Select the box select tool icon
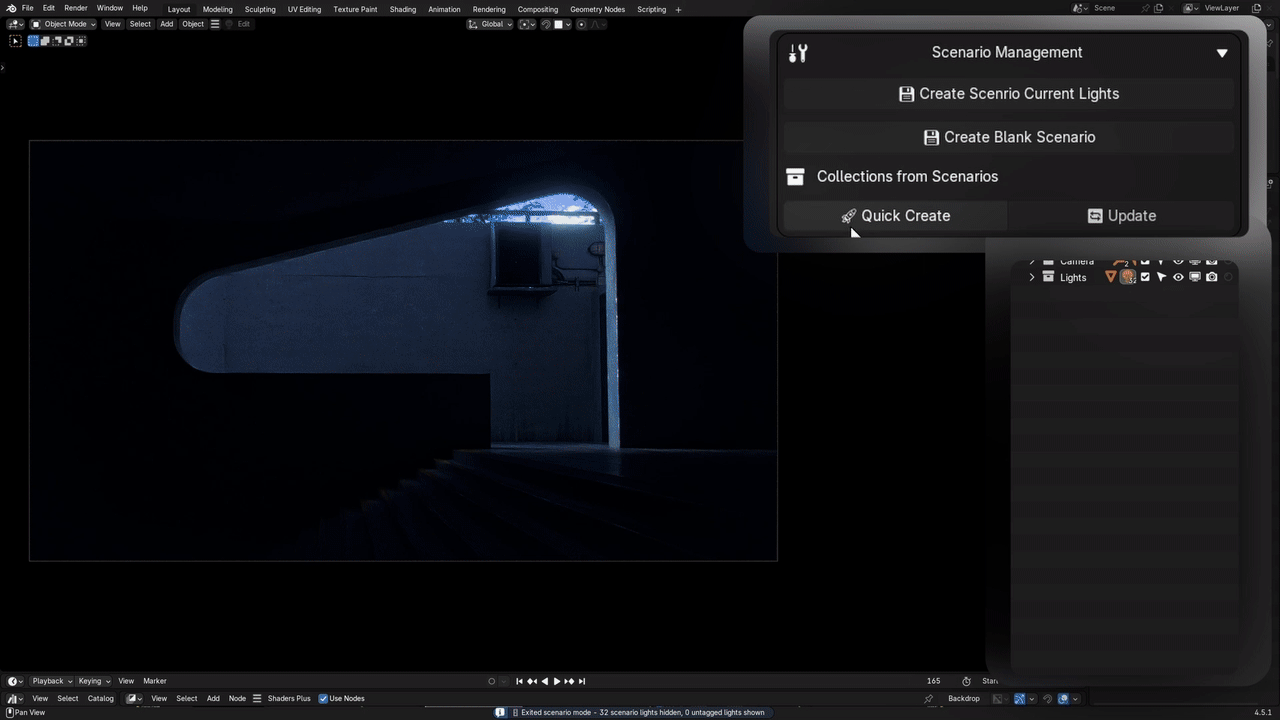This screenshot has height=720, width=1280. click(x=15, y=41)
